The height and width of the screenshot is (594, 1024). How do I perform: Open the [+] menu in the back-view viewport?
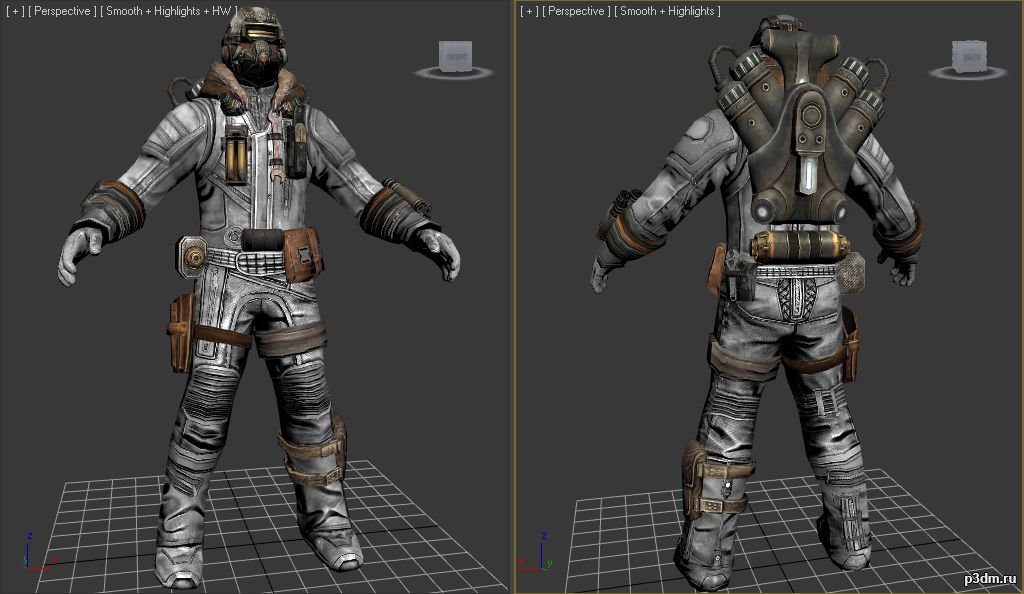pyautogui.click(x=528, y=11)
